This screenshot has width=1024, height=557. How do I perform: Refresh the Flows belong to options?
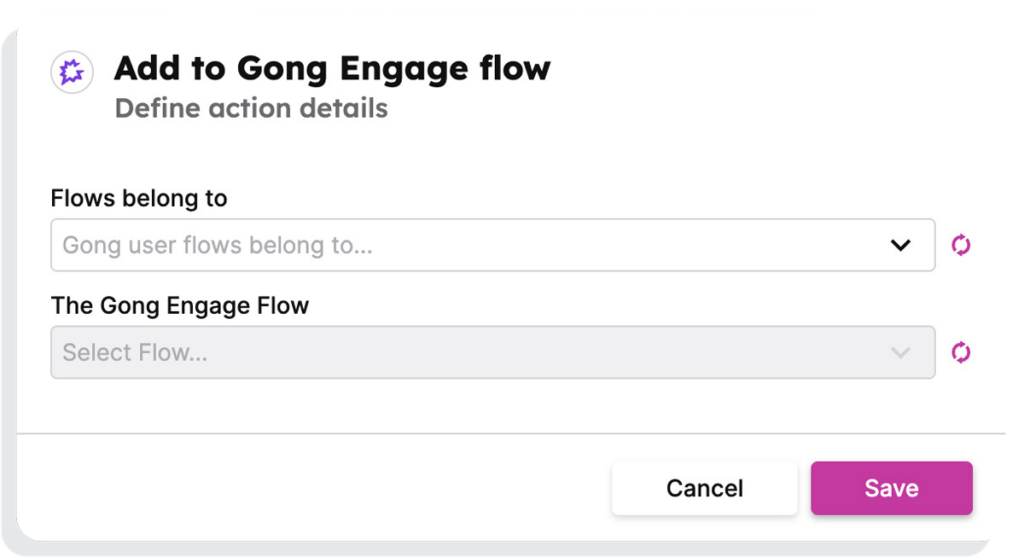[x=961, y=245]
